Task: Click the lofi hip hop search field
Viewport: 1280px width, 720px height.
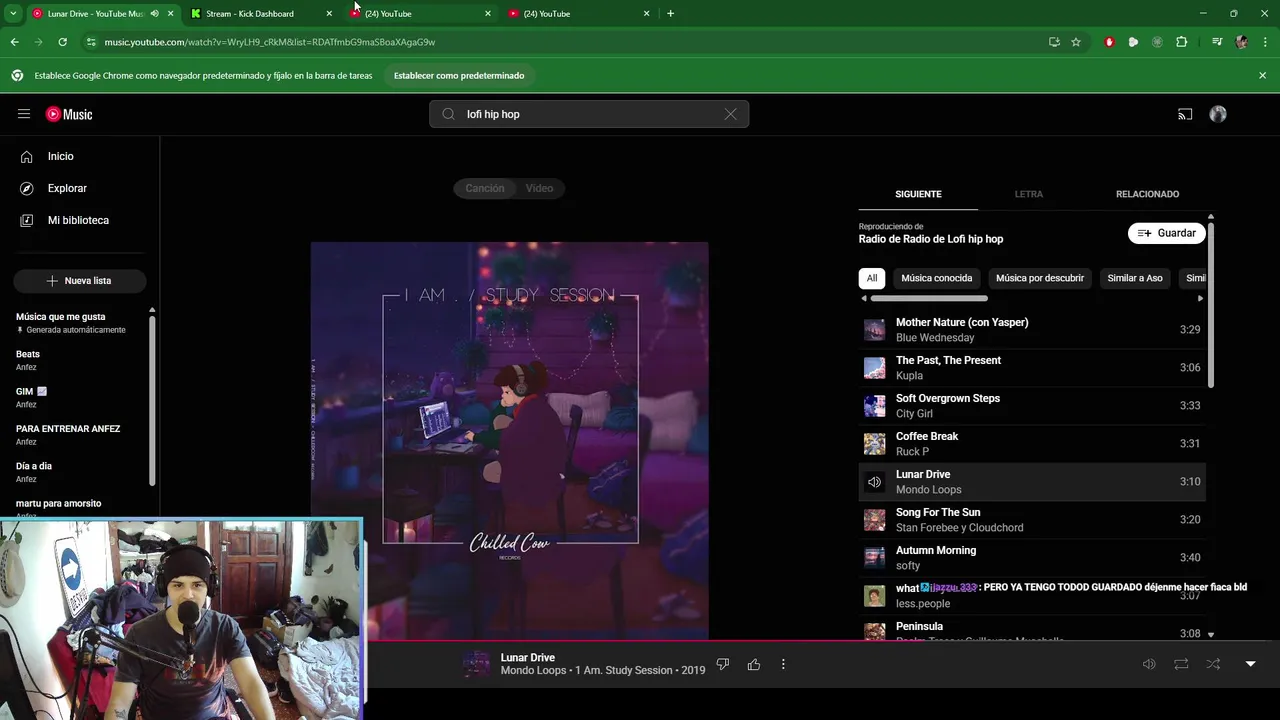Action: click(x=589, y=114)
